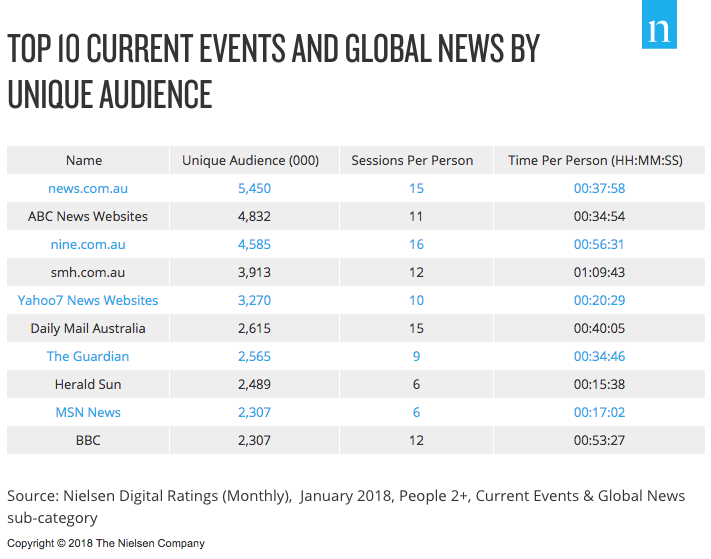Click the 00:15:38 time value

(x=599, y=384)
